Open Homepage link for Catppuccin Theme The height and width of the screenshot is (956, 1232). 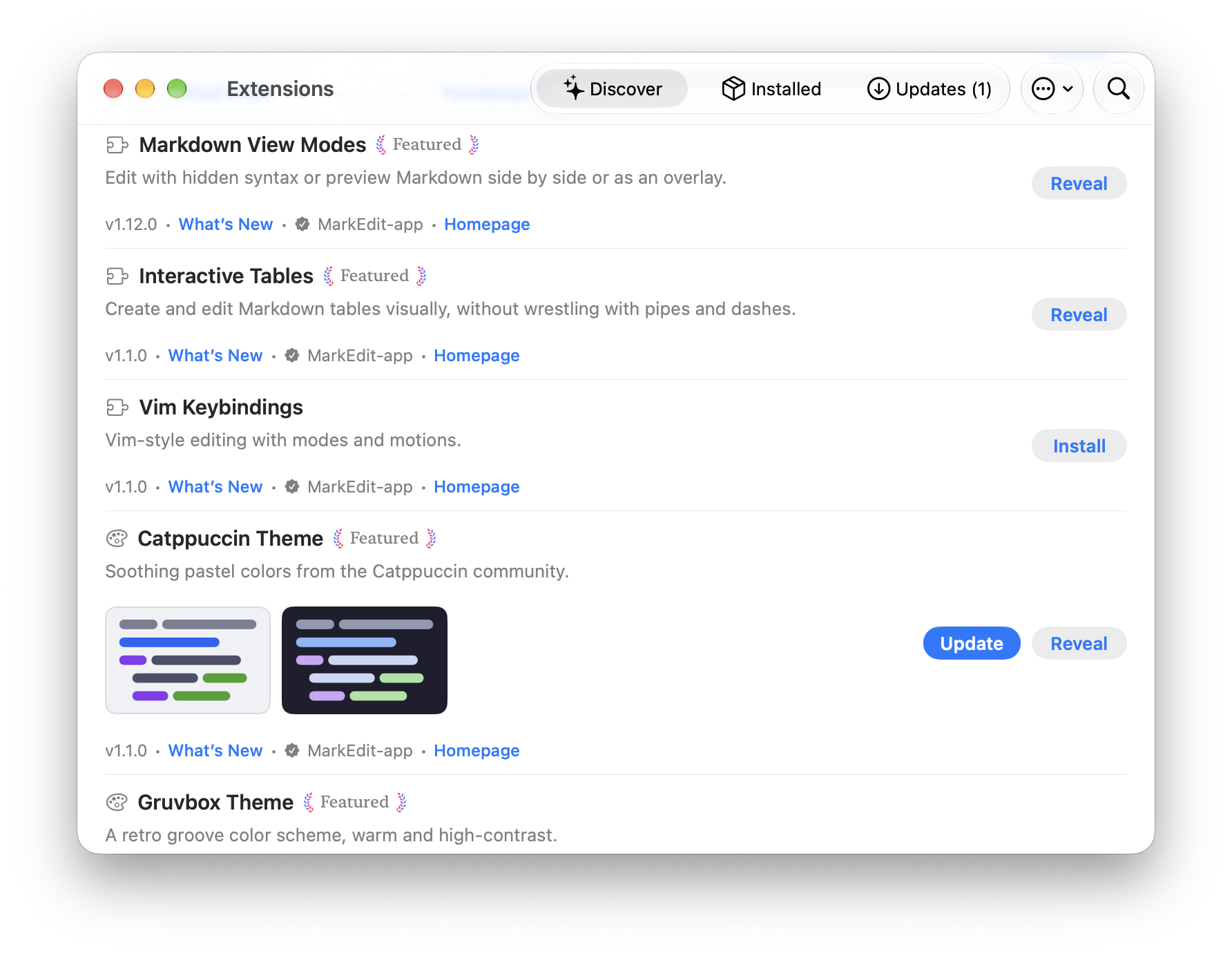[x=477, y=750]
